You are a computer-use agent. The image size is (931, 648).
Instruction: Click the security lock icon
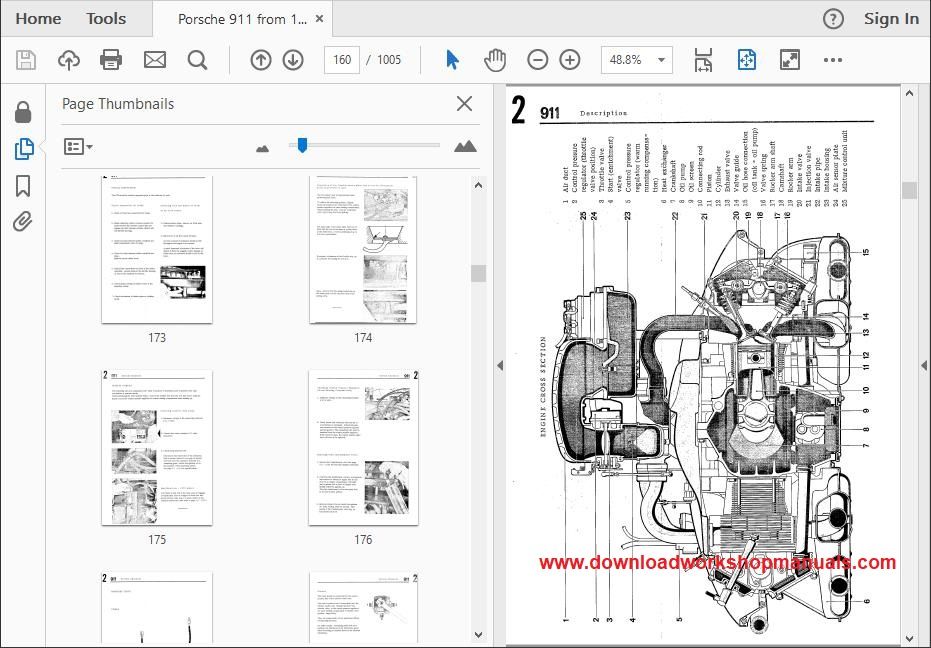coord(23,112)
